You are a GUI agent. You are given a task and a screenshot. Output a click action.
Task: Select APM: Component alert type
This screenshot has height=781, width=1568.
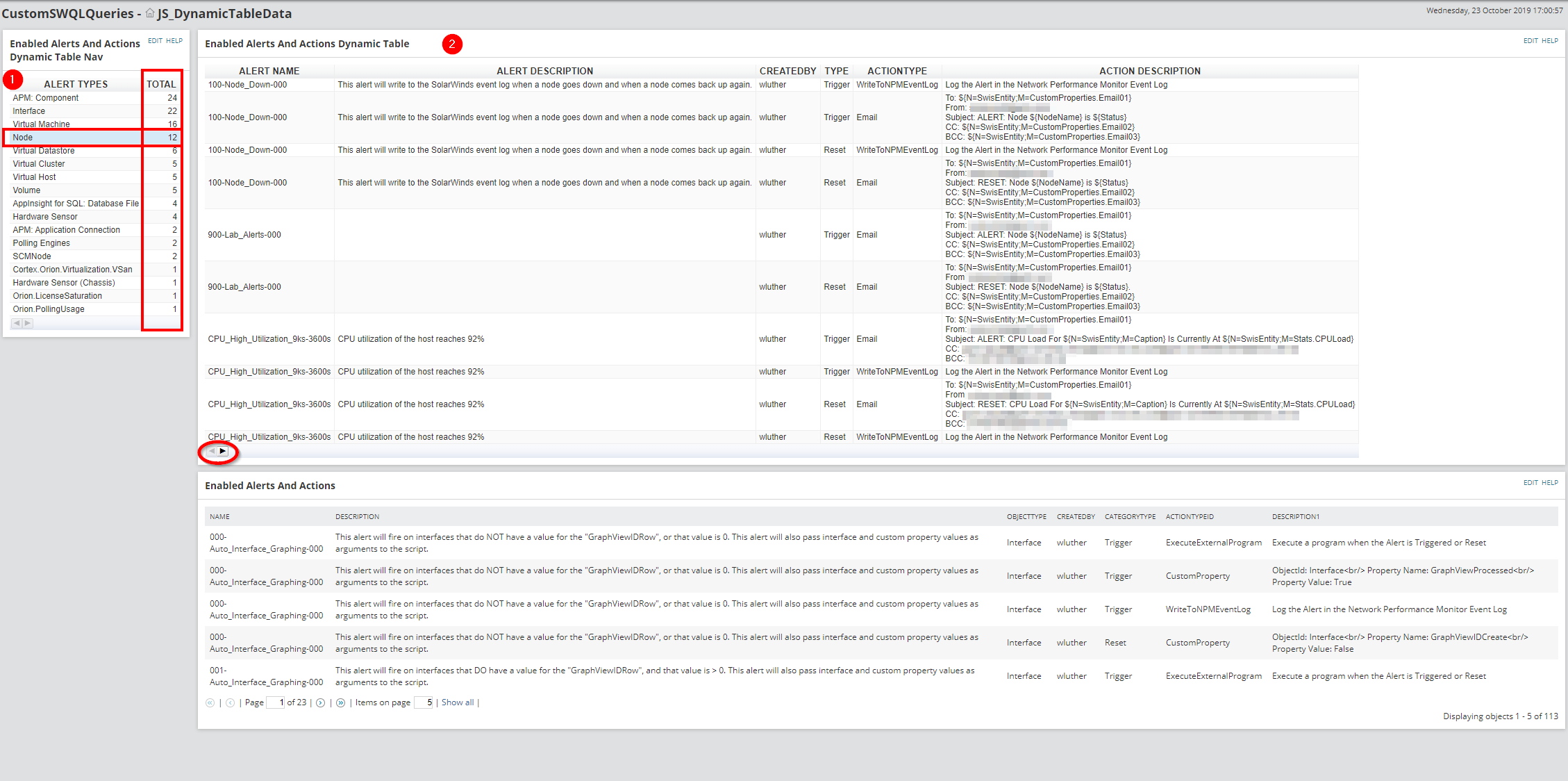coord(46,98)
